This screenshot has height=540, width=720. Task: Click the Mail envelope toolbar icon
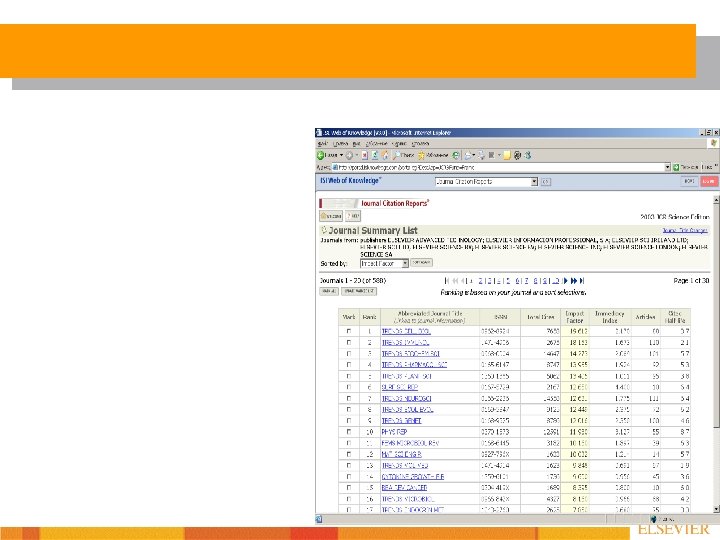(x=468, y=155)
